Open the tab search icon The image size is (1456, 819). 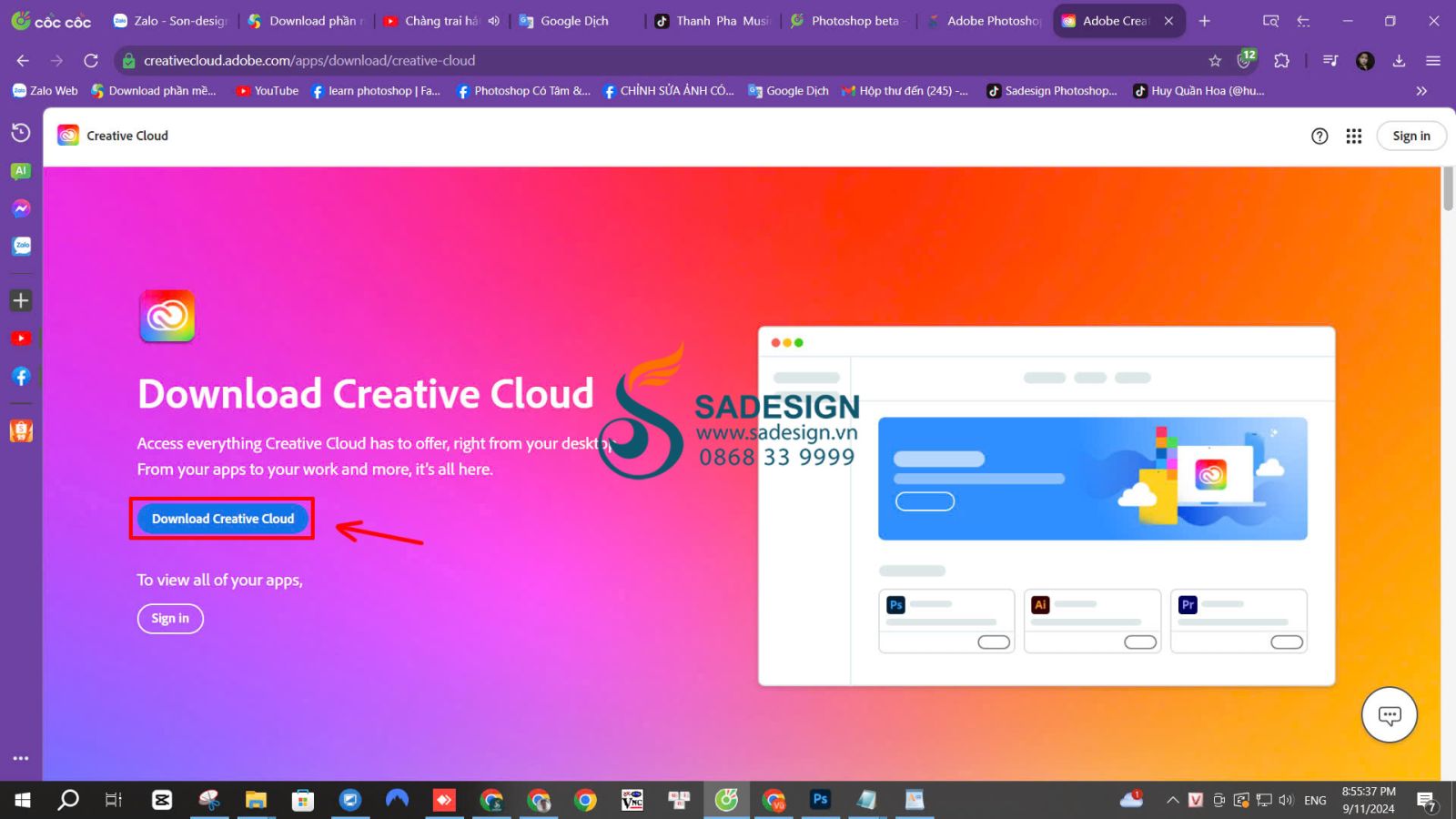[1271, 21]
